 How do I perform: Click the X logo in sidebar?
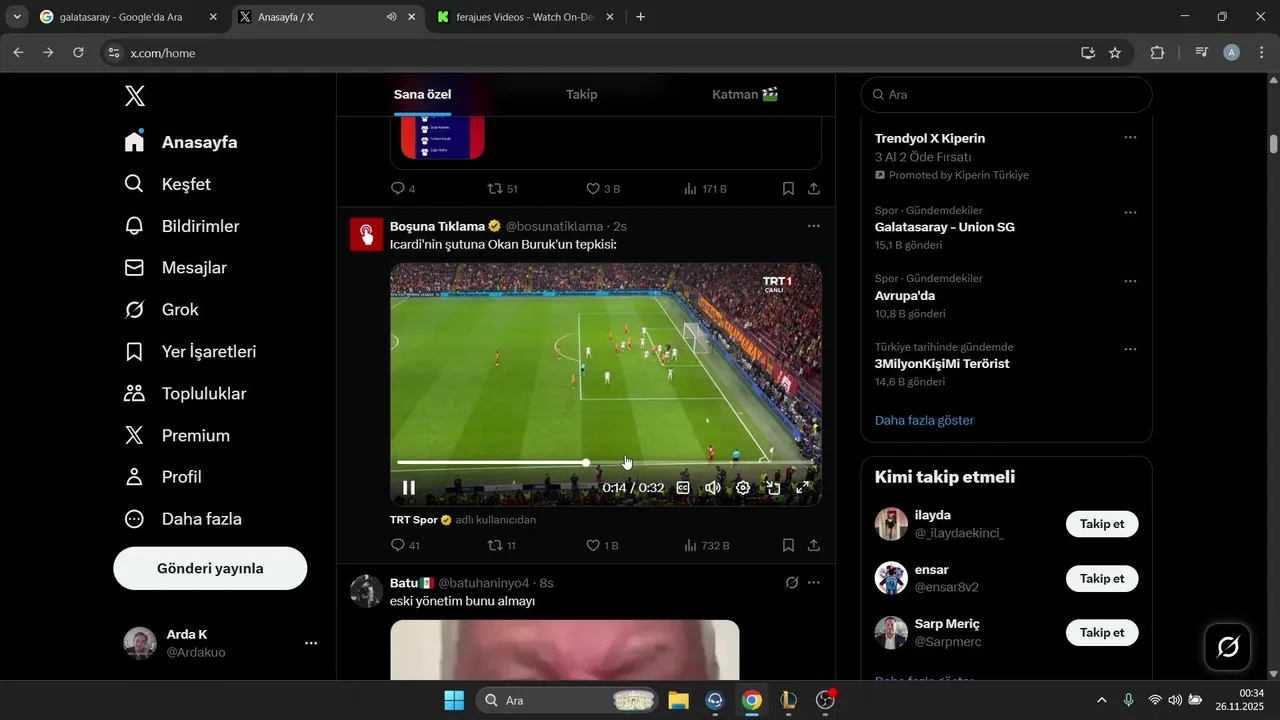tap(135, 96)
